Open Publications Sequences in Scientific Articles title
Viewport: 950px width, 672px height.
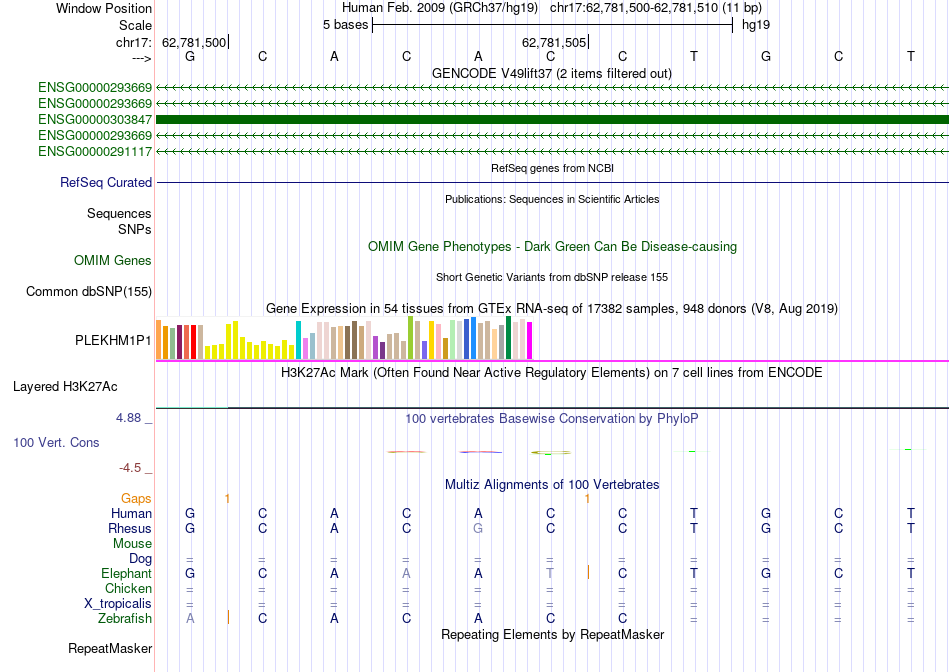click(552, 199)
